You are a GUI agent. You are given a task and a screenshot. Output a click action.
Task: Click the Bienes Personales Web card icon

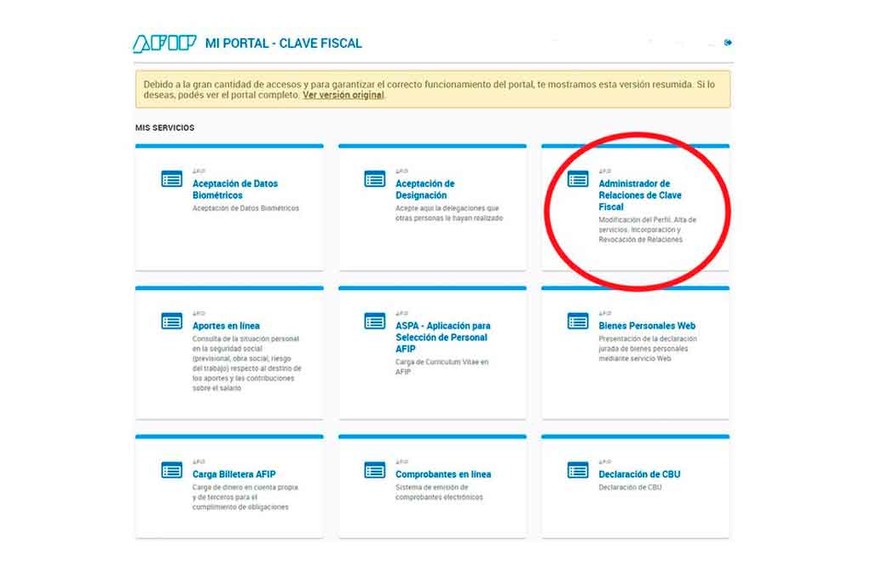click(x=578, y=321)
